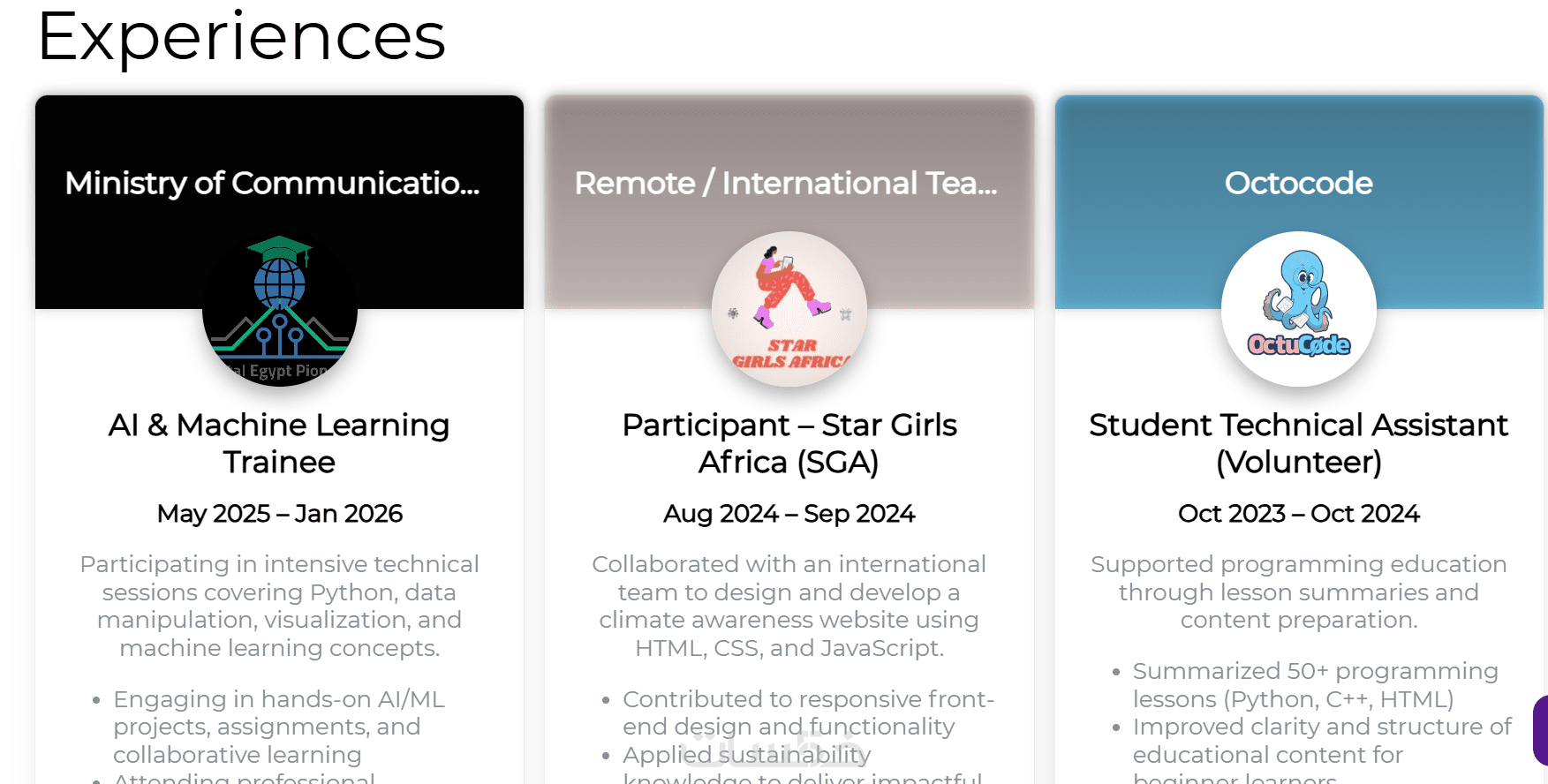Open the Student Technical Assistant (Volunteer) title
Viewport: 1548px width, 784px height.
pyautogui.click(x=1298, y=443)
